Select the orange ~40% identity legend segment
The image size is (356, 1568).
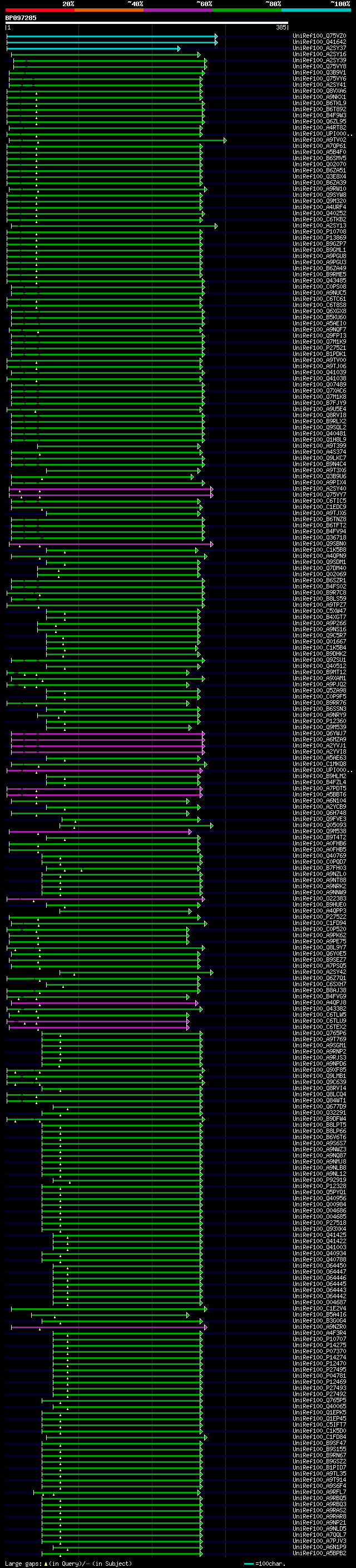coord(109,10)
